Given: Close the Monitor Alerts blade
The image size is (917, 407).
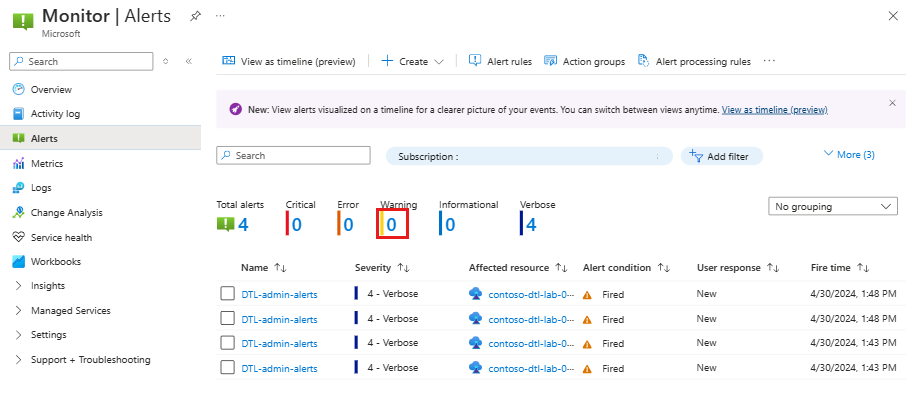Looking at the screenshot, I should 893,16.
